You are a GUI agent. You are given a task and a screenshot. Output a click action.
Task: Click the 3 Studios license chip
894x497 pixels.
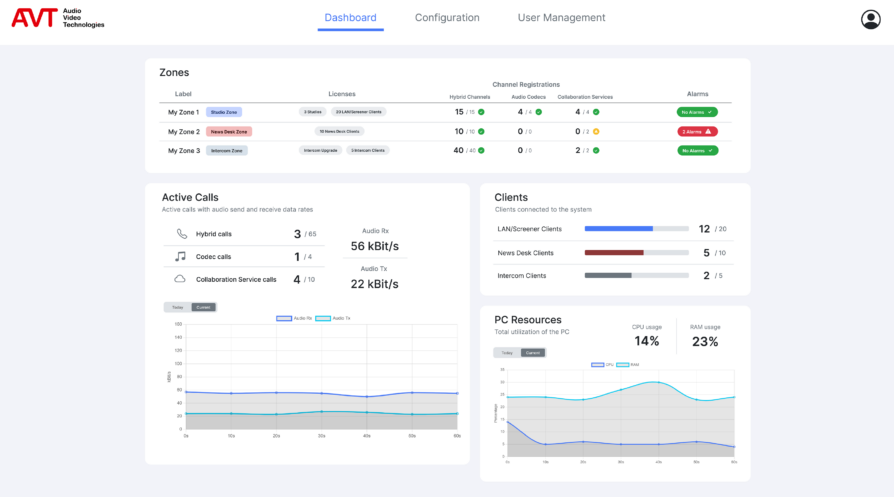[312, 112]
